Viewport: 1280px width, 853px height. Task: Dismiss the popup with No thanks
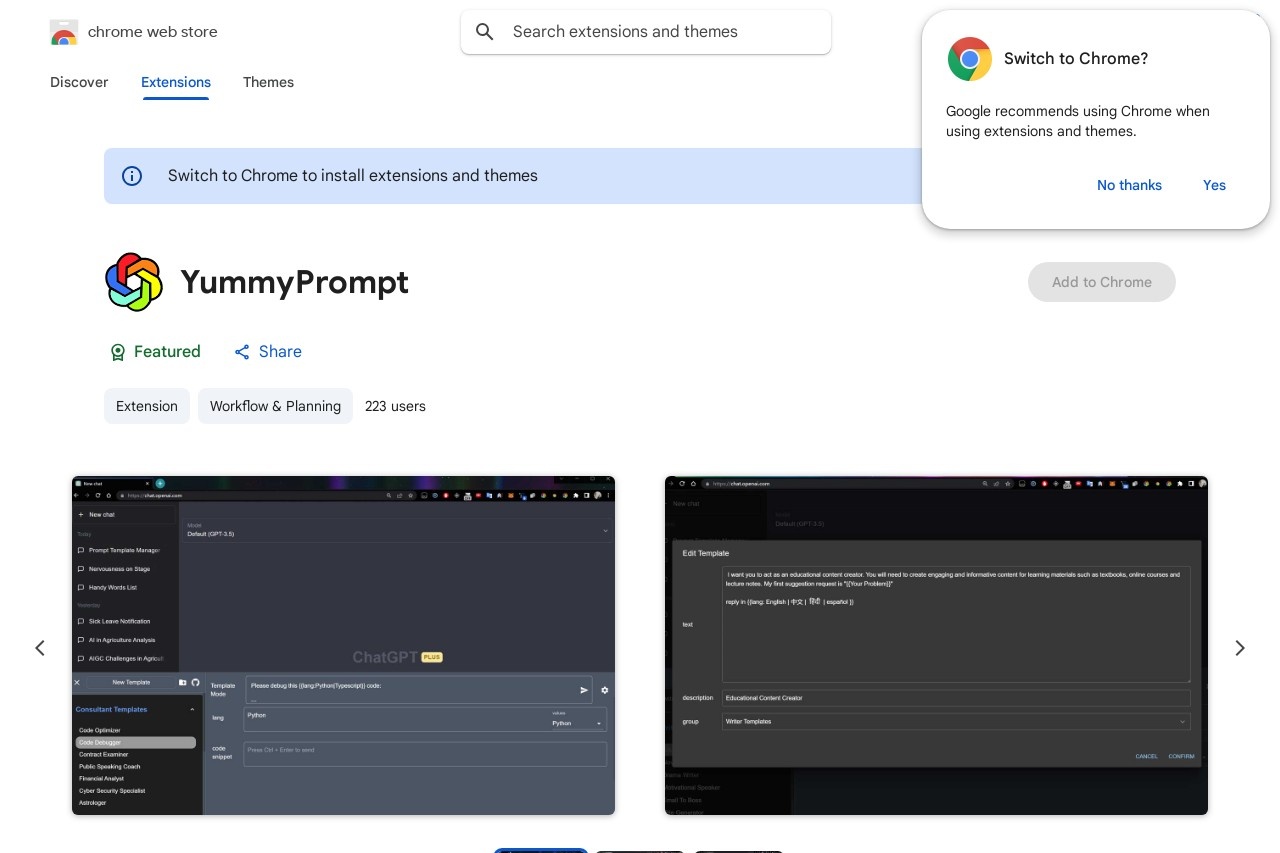1129,185
